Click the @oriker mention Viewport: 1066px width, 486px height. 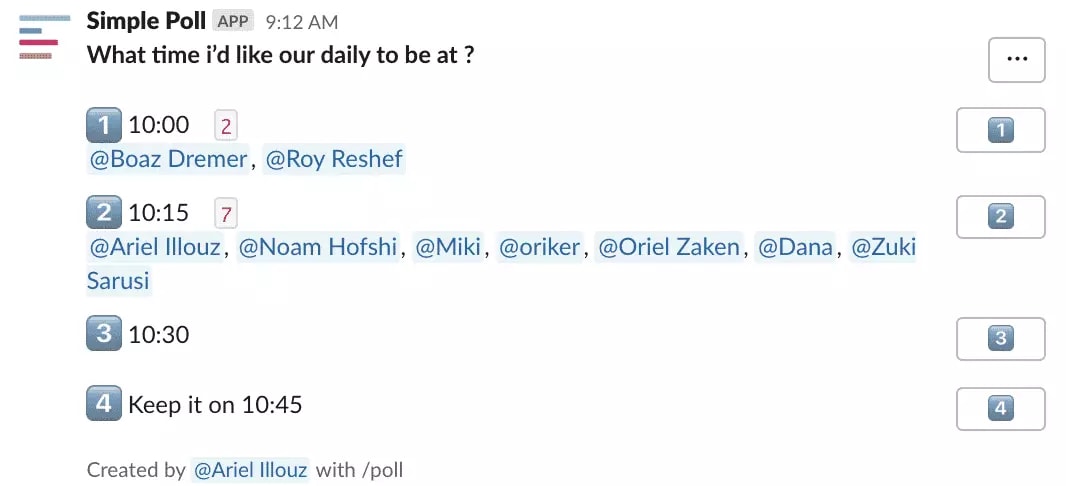click(540, 247)
